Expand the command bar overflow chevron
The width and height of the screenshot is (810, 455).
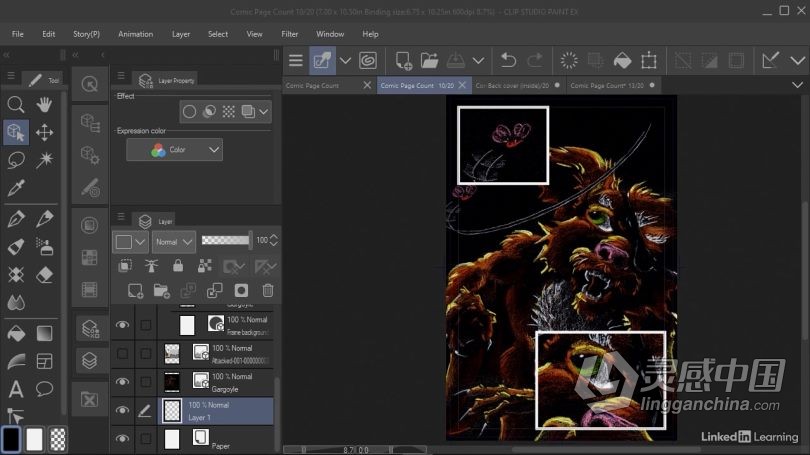(798, 61)
